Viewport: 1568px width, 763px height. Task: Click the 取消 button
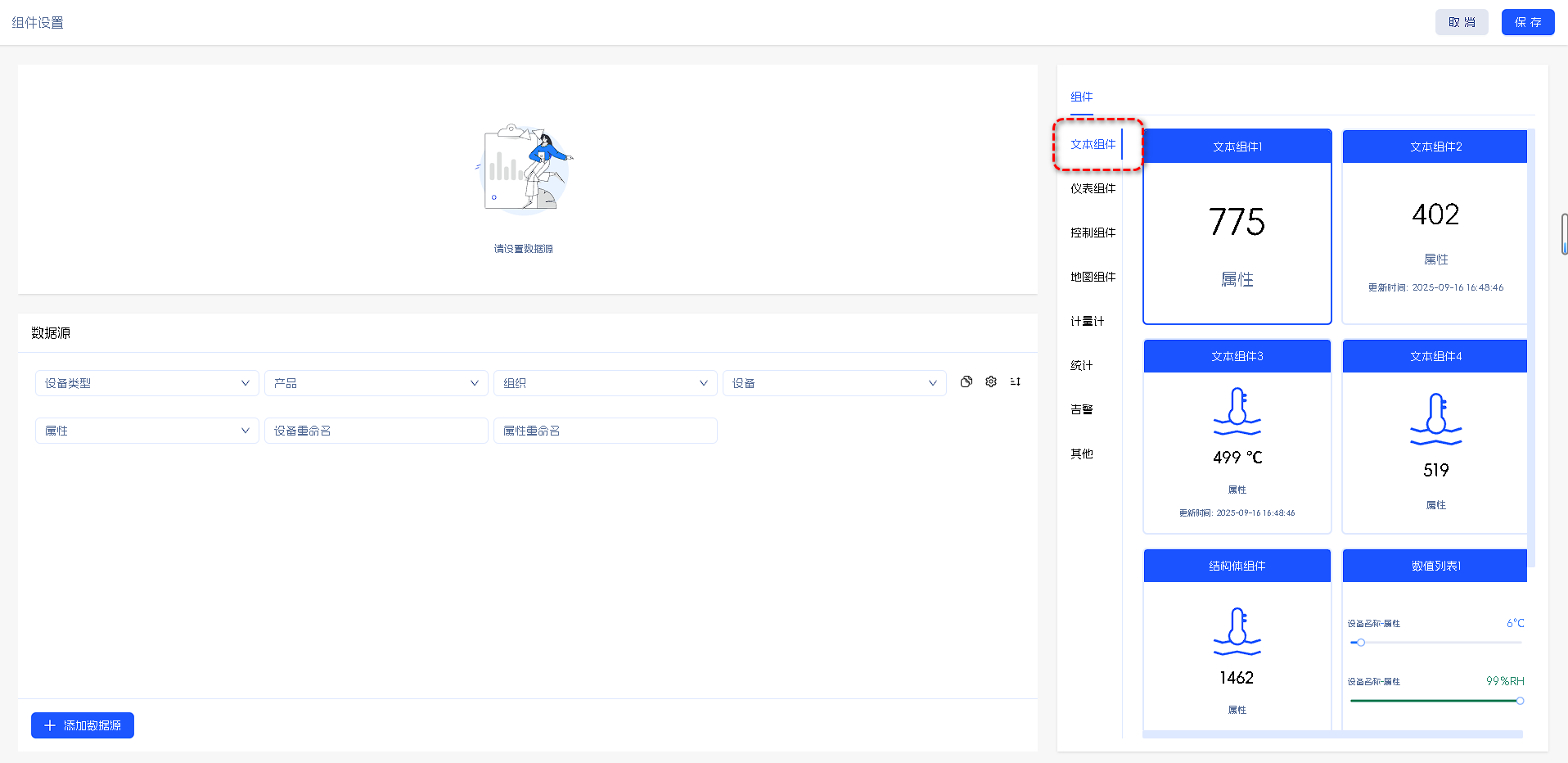tap(1462, 22)
